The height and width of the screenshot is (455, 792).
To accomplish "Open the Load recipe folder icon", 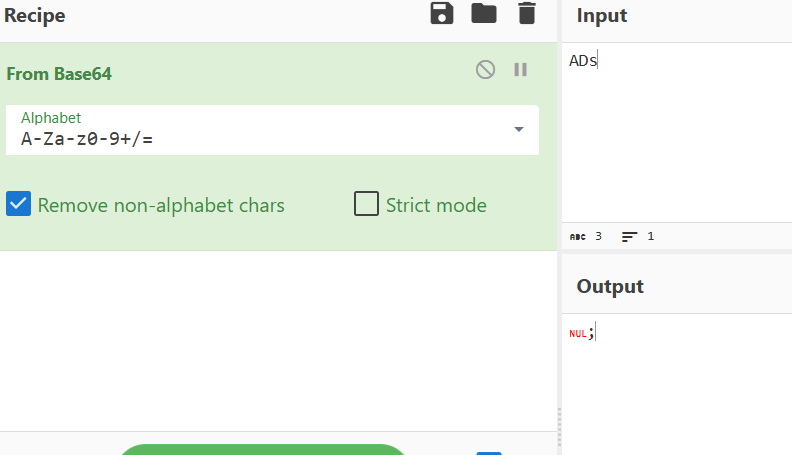I will click(x=484, y=14).
